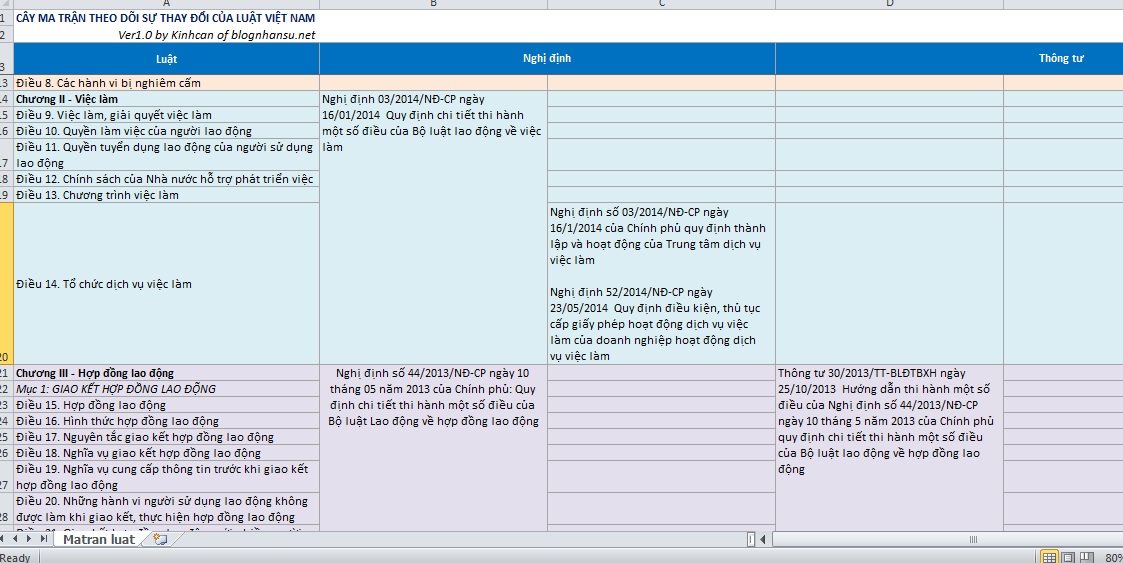Select column B header
The height and width of the screenshot is (563, 1123).
(x=433, y=4)
